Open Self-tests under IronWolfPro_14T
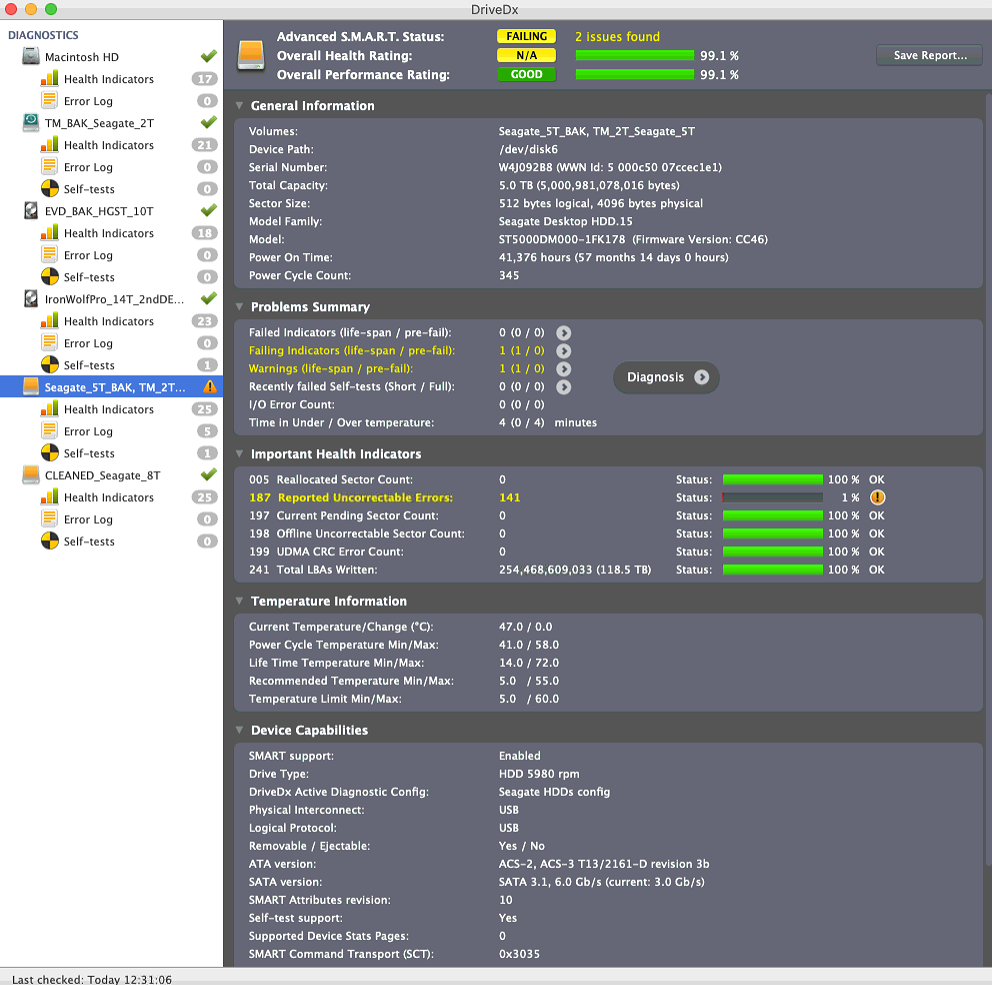 [89, 365]
